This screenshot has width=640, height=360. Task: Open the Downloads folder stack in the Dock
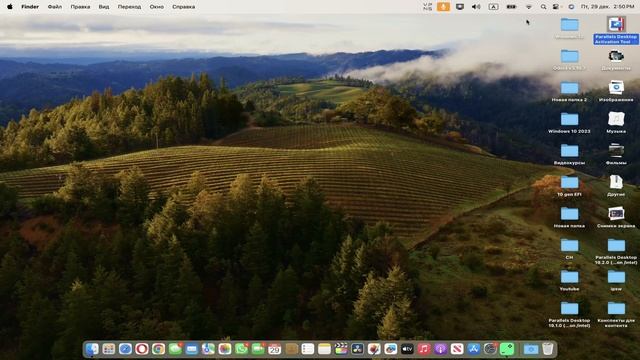(531, 349)
